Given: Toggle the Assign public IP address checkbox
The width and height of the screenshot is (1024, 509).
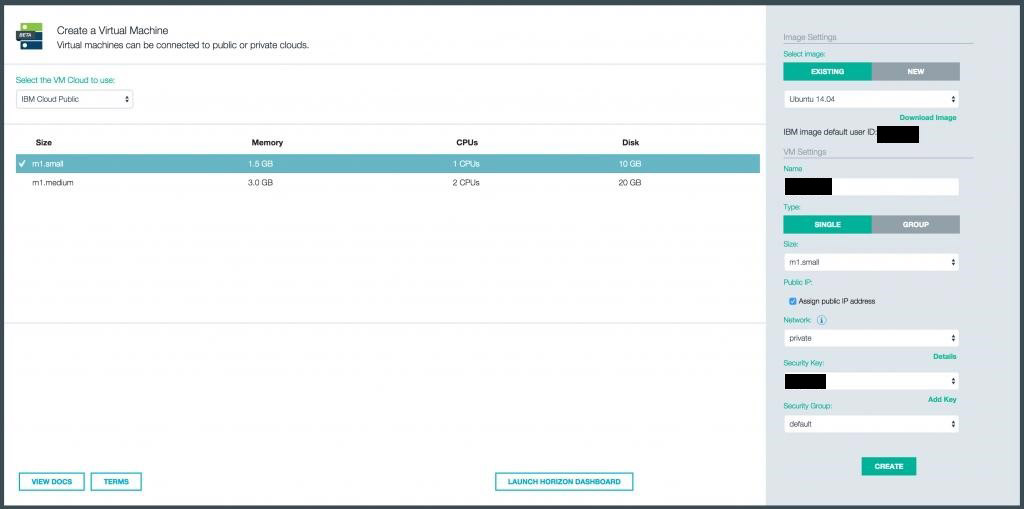Looking at the screenshot, I should pos(793,301).
